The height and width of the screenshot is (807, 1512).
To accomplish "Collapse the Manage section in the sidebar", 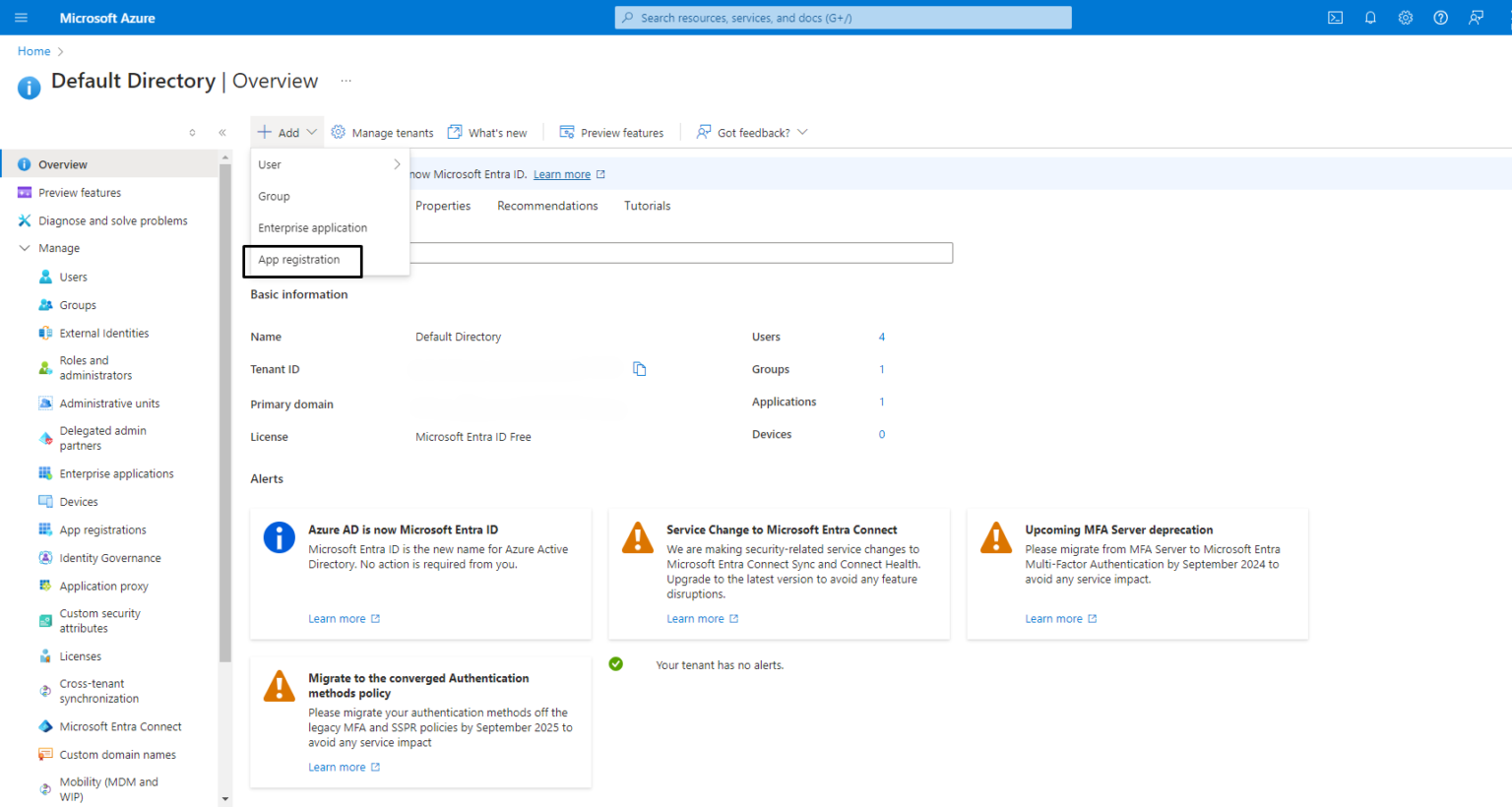I will [26, 248].
